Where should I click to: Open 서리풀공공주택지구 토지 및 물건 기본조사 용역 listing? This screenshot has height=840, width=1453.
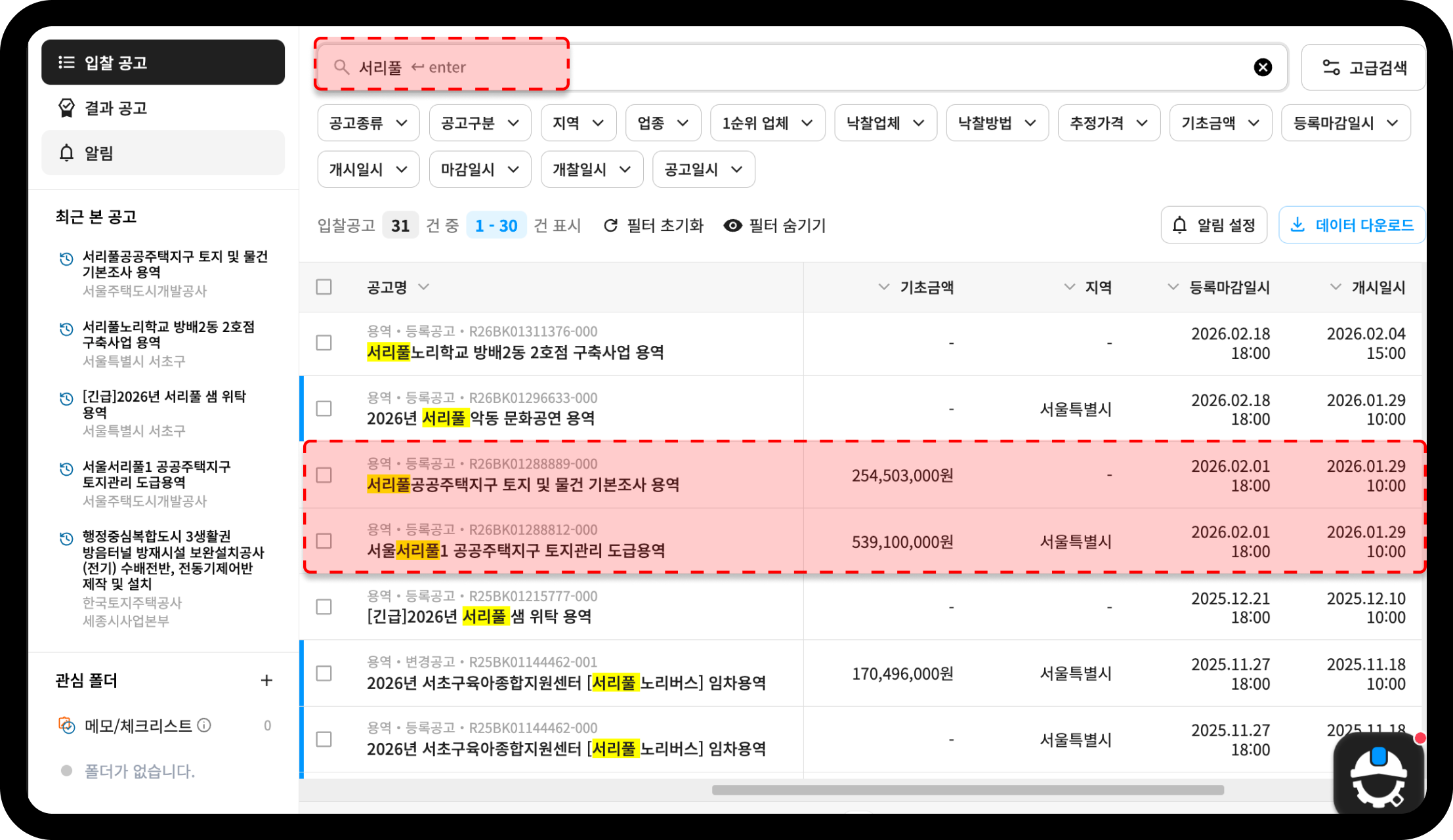pyautogui.click(x=523, y=484)
